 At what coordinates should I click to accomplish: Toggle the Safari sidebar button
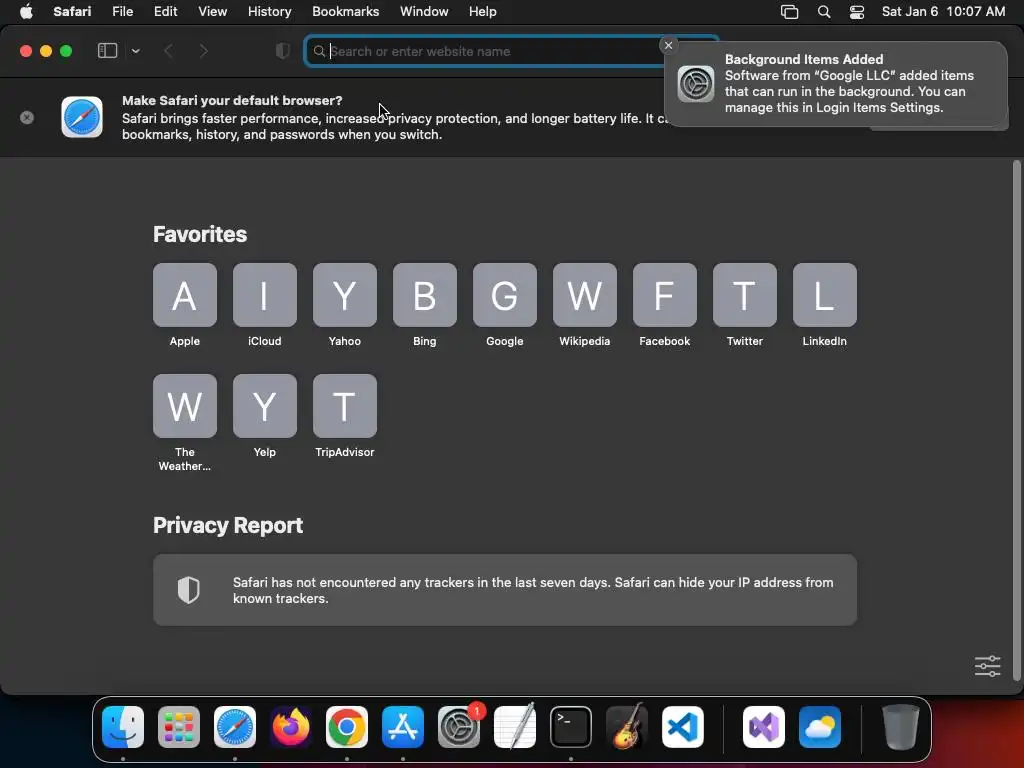(107, 51)
